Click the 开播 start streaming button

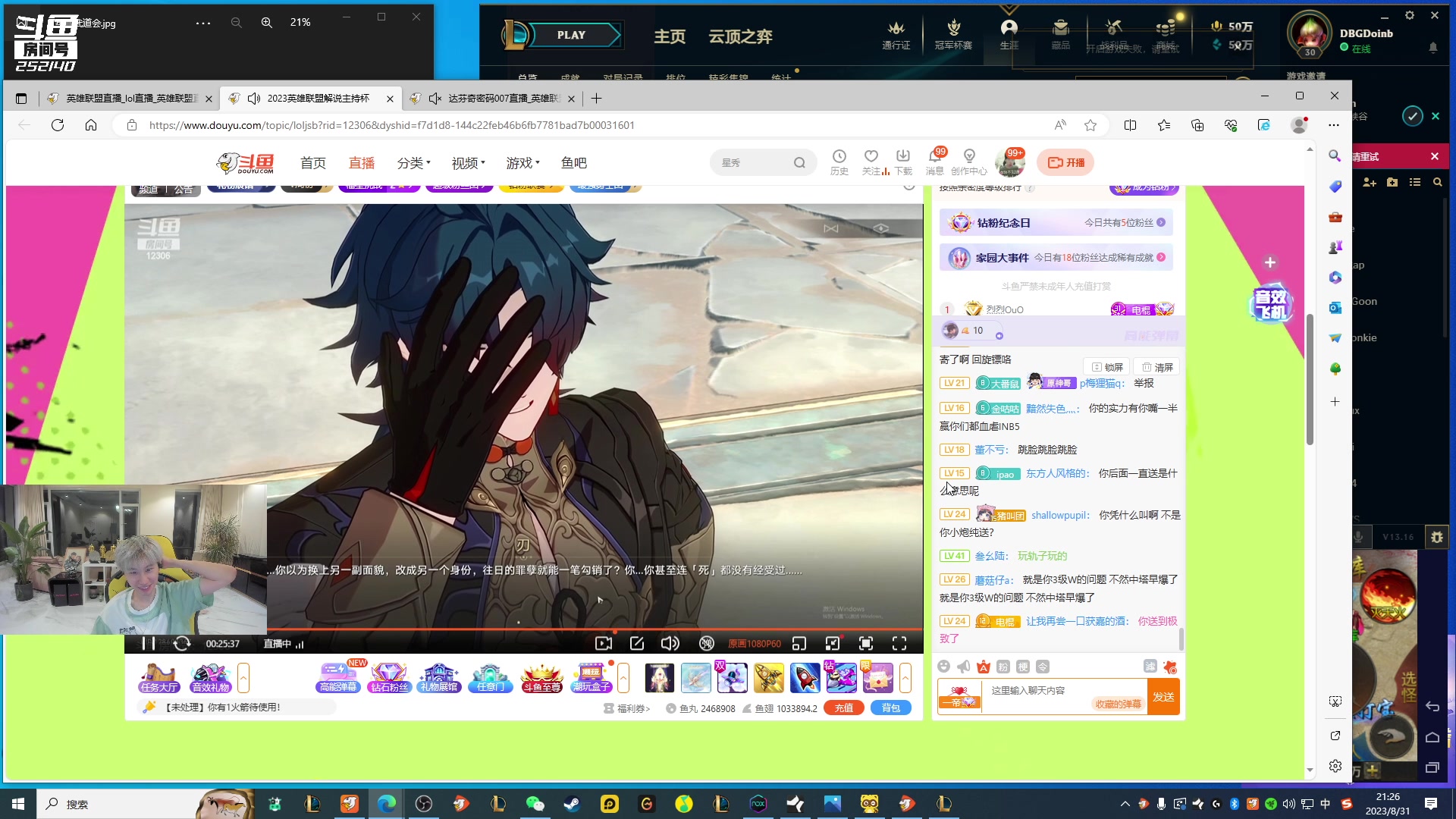[x=1065, y=162]
